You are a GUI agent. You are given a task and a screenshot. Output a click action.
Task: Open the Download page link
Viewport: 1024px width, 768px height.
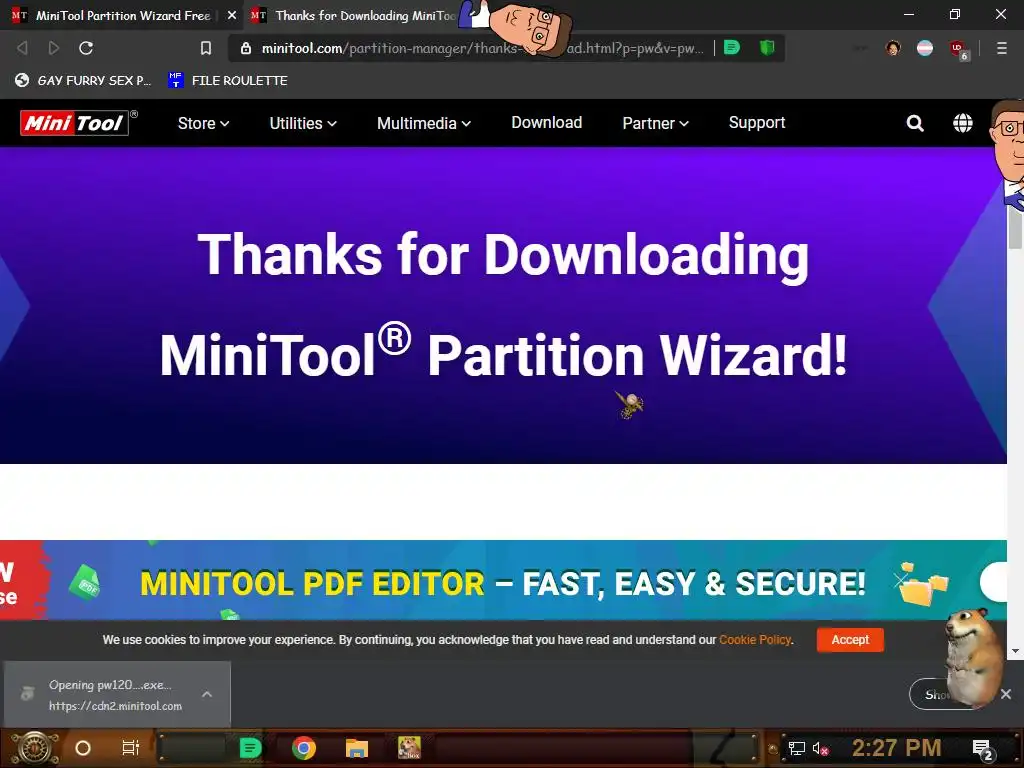[x=547, y=122]
